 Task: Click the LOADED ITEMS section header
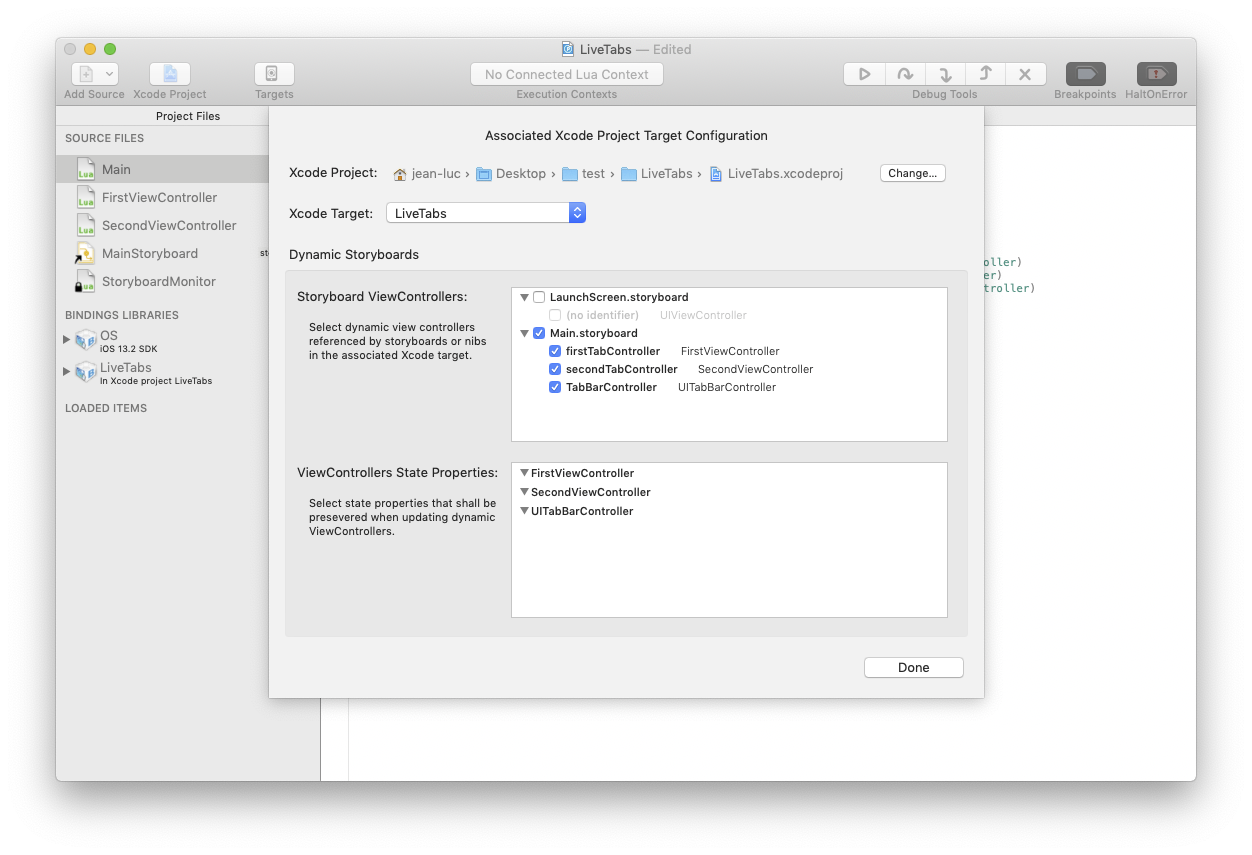click(106, 408)
